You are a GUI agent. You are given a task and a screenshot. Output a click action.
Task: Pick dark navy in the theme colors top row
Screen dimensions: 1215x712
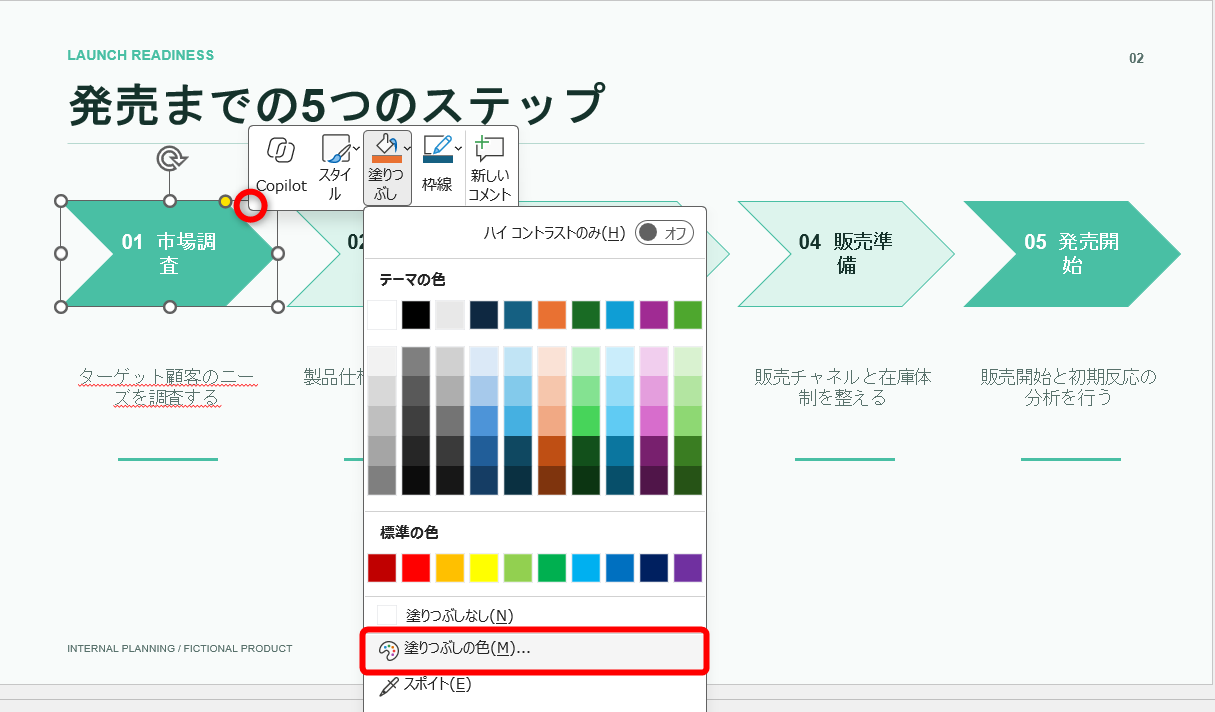(484, 315)
